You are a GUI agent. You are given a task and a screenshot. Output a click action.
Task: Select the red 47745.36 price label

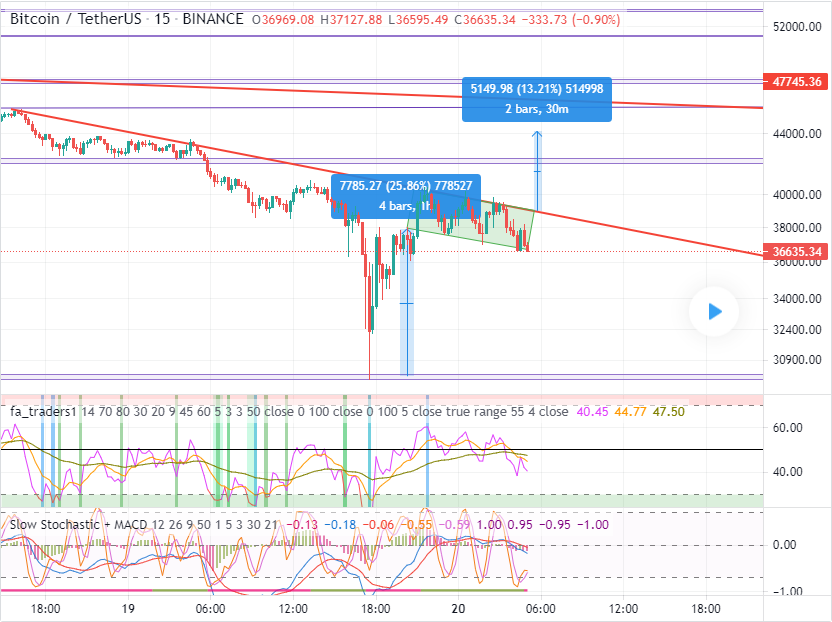tap(797, 81)
